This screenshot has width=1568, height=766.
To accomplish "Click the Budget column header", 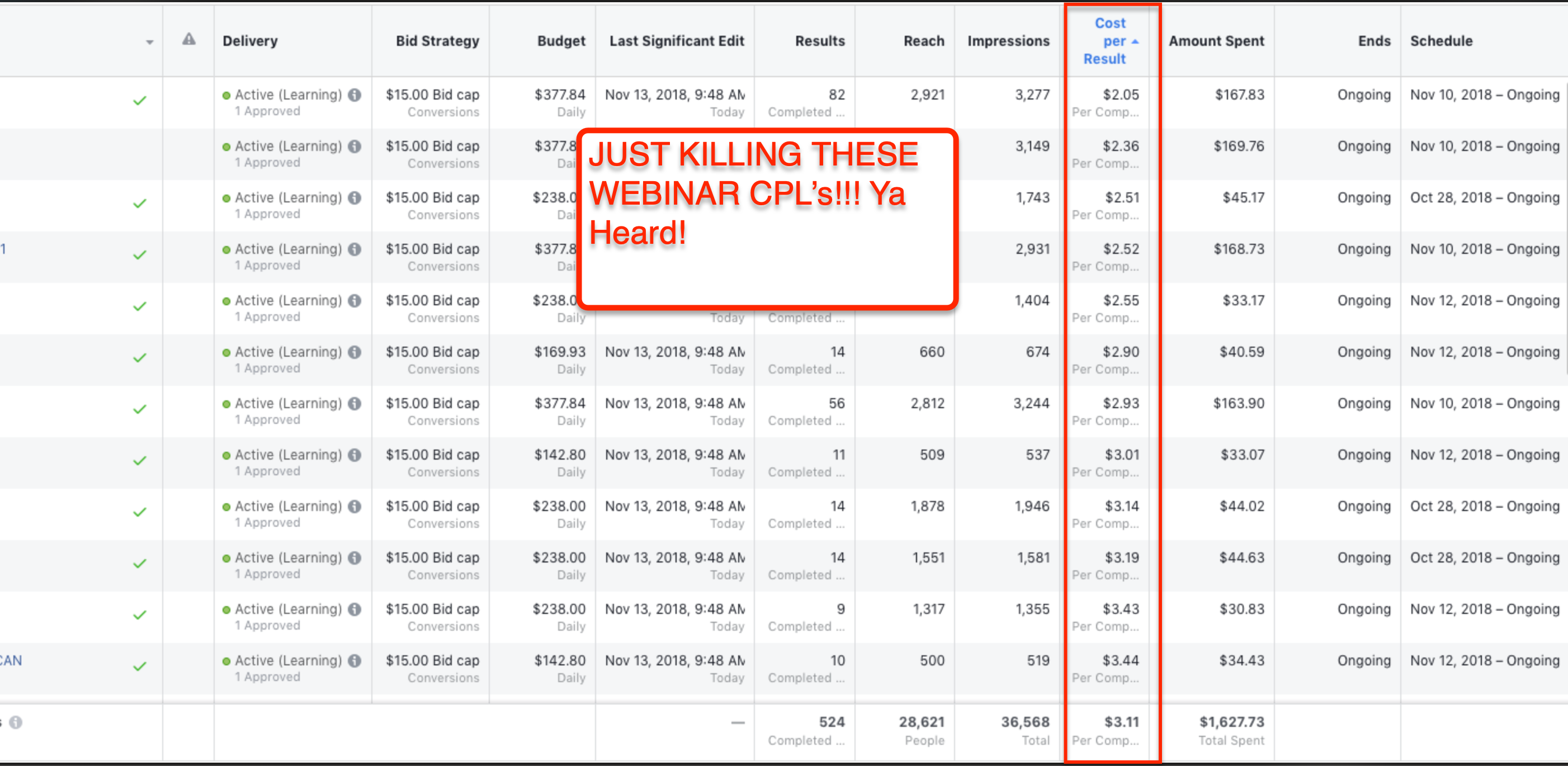I will click(x=561, y=41).
